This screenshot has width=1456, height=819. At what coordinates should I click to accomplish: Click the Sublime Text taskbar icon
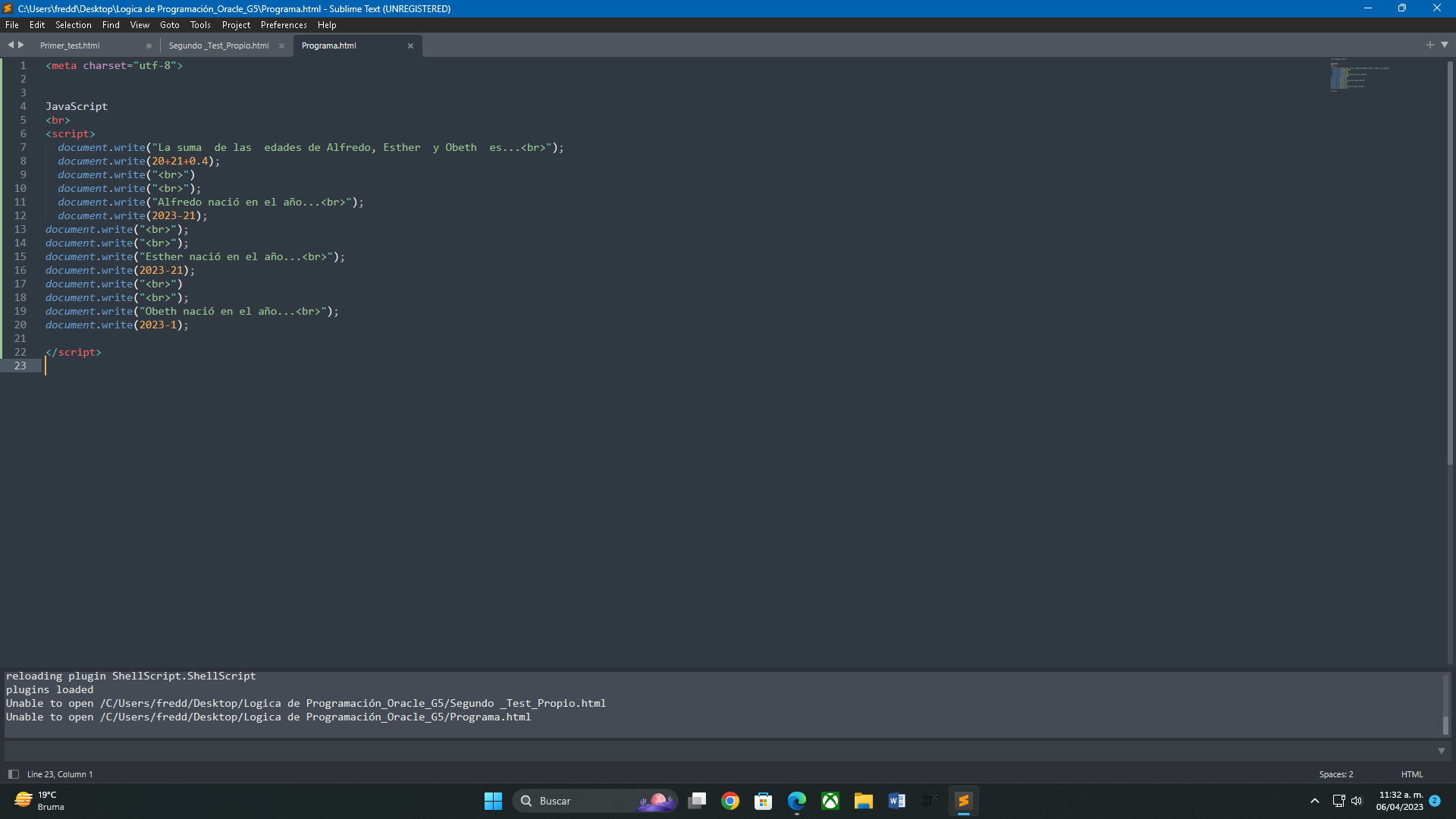(x=964, y=801)
